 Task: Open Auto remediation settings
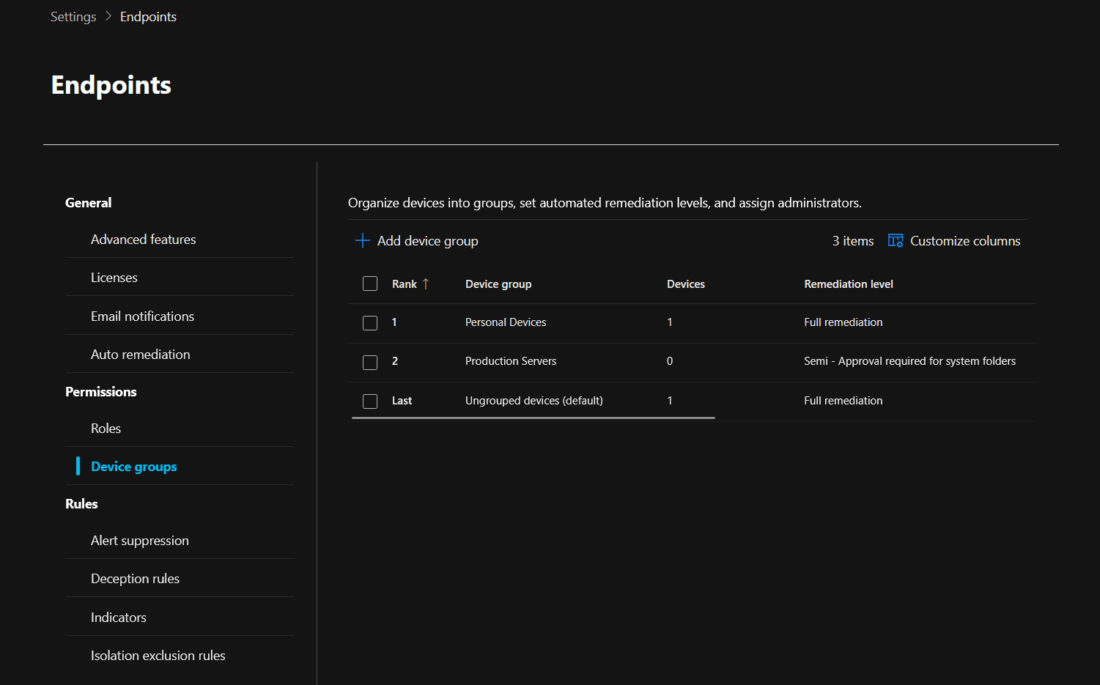[x=140, y=354]
